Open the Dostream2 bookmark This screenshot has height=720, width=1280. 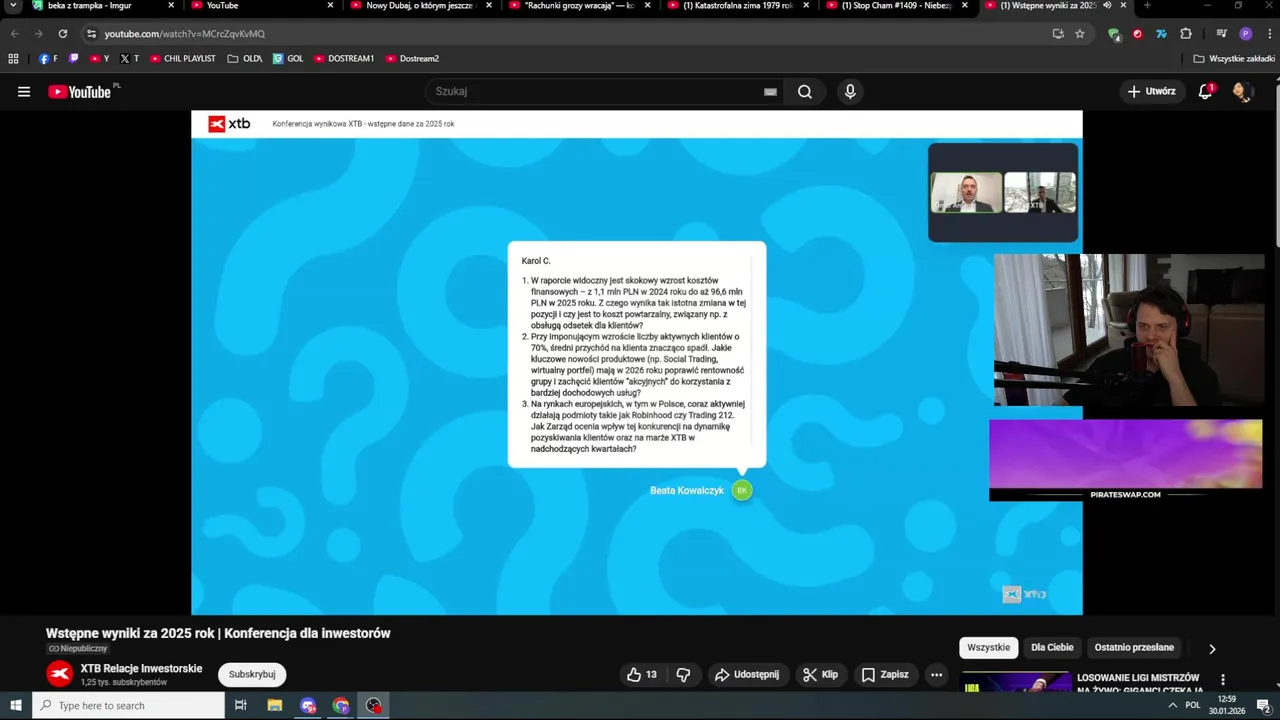(412, 59)
